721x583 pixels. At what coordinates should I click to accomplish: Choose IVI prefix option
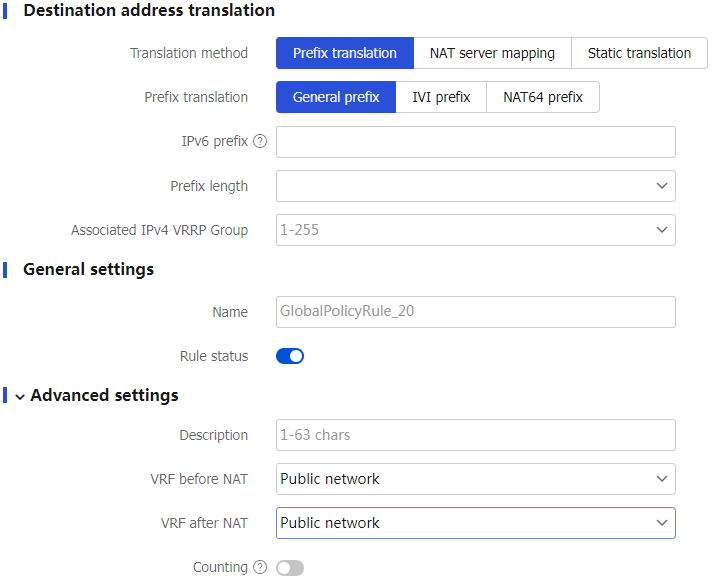441,97
